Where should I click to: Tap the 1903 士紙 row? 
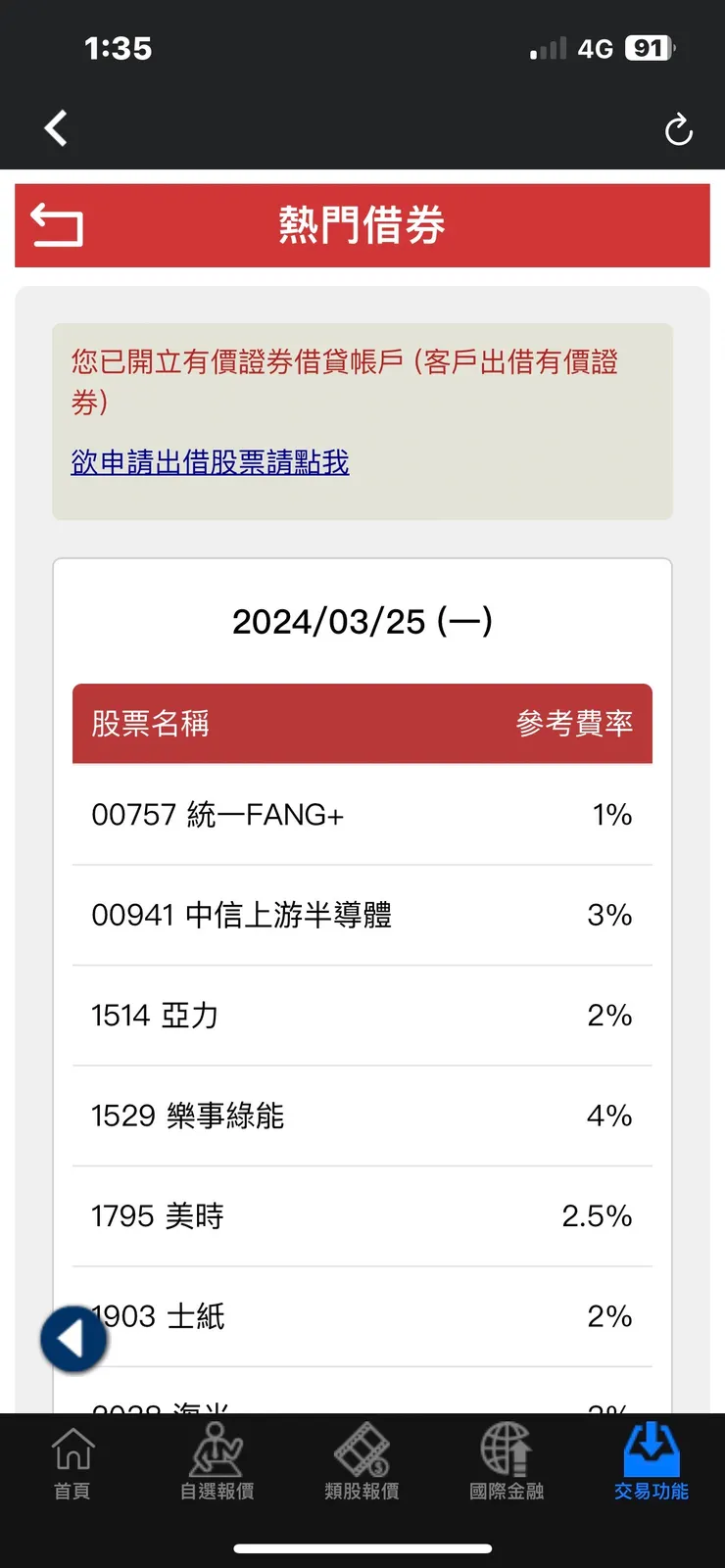362,1316
